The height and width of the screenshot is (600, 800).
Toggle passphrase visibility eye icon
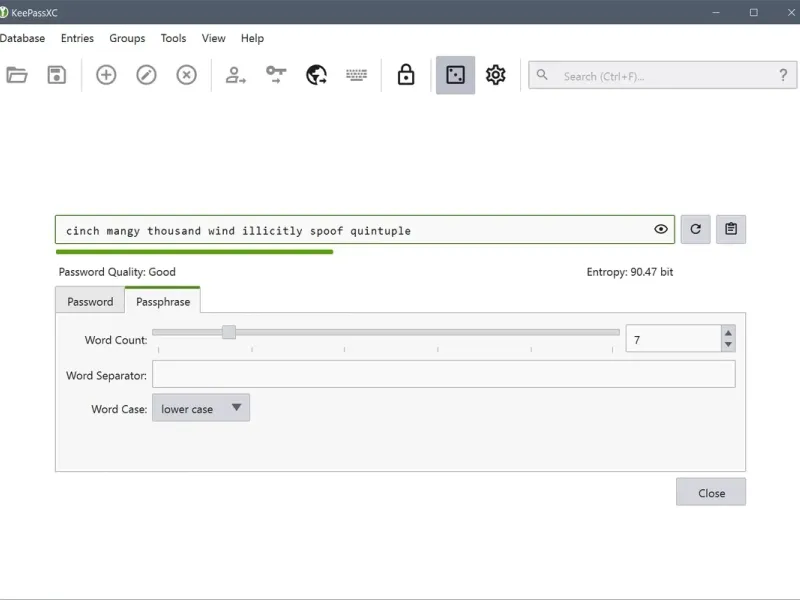click(x=661, y=229)
